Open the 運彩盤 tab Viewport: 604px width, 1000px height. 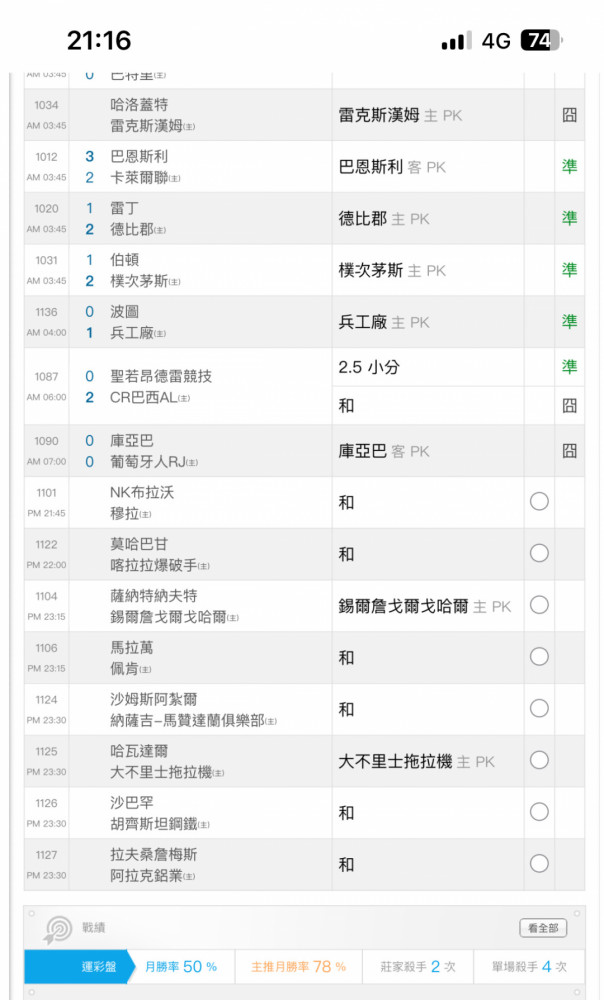99,967
